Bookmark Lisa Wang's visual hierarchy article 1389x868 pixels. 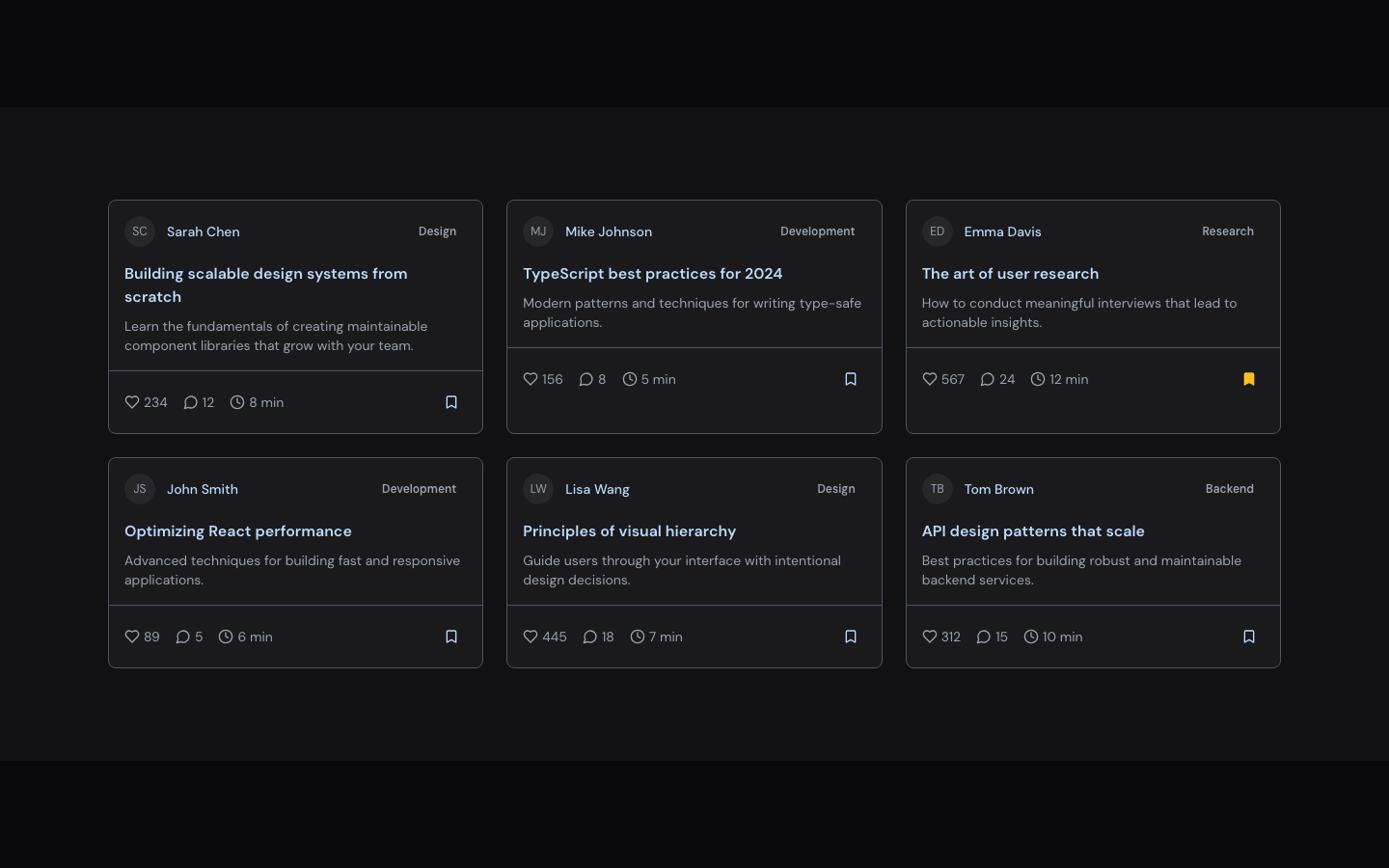[851, 637]
